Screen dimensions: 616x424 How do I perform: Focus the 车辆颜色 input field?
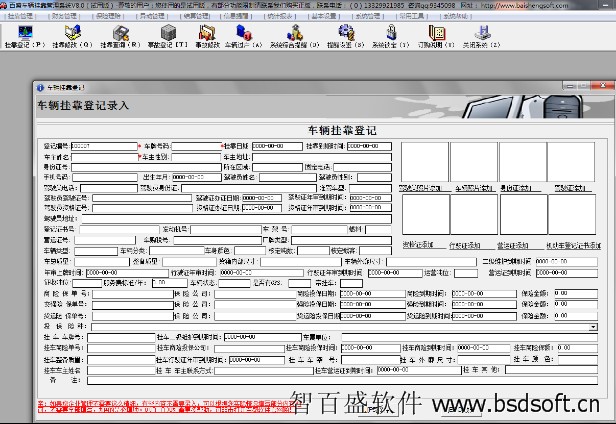point(250,251)
